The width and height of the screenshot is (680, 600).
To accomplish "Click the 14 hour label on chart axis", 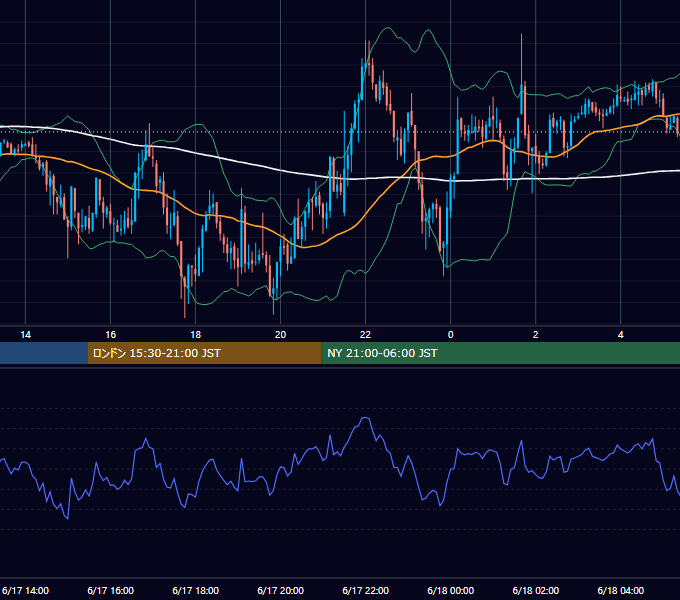I will point(26,335).
